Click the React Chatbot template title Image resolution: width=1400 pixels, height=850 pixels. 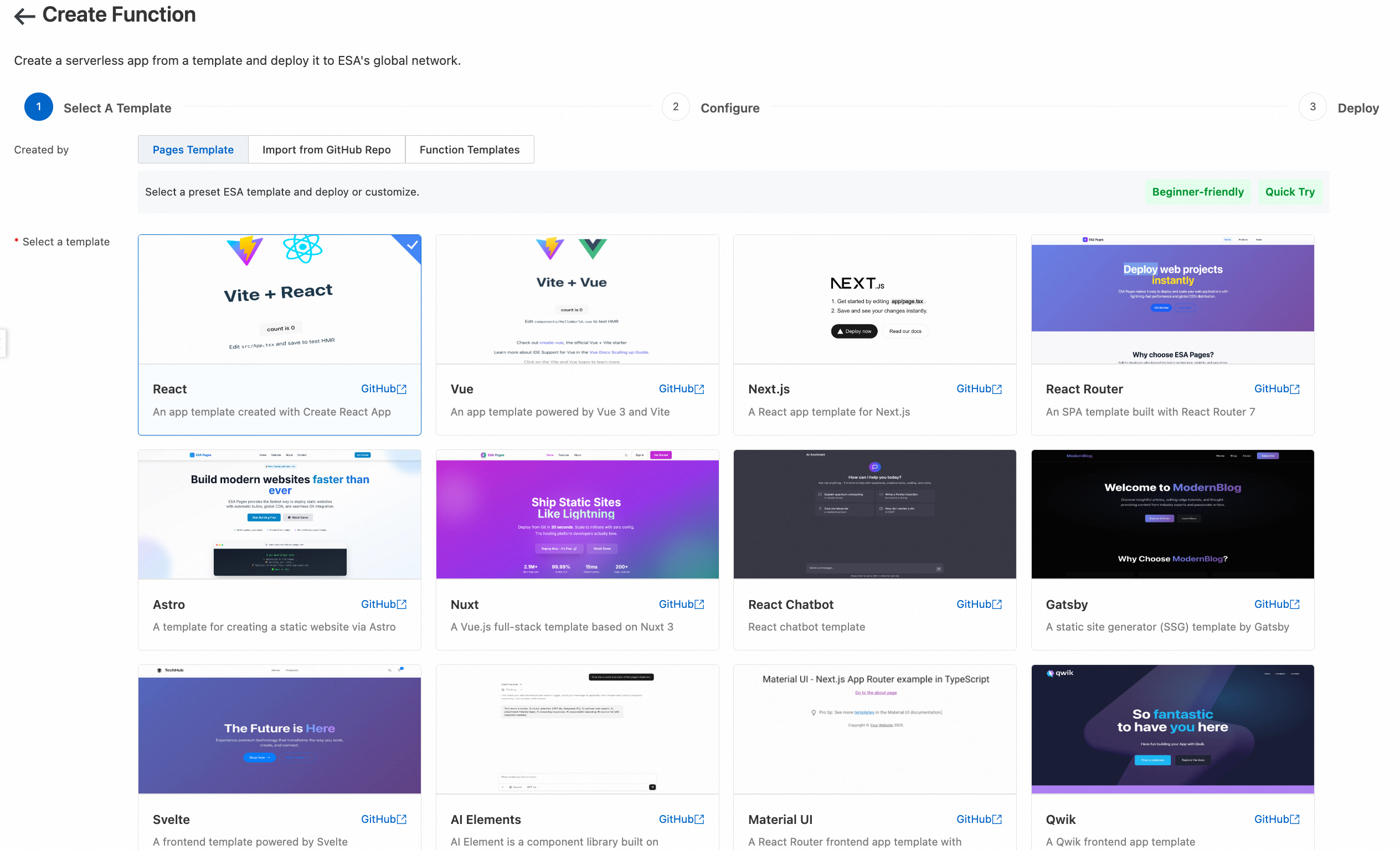tap(791, 605)
